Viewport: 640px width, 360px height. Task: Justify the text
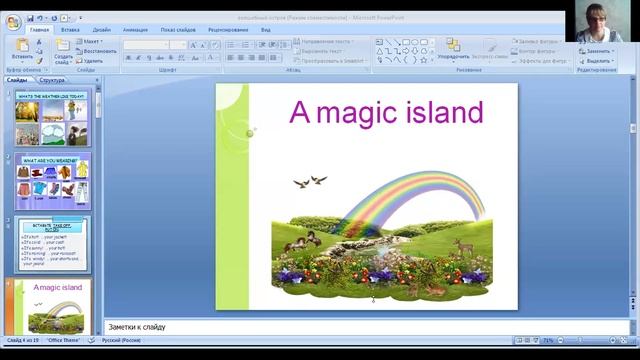[262, 58]
